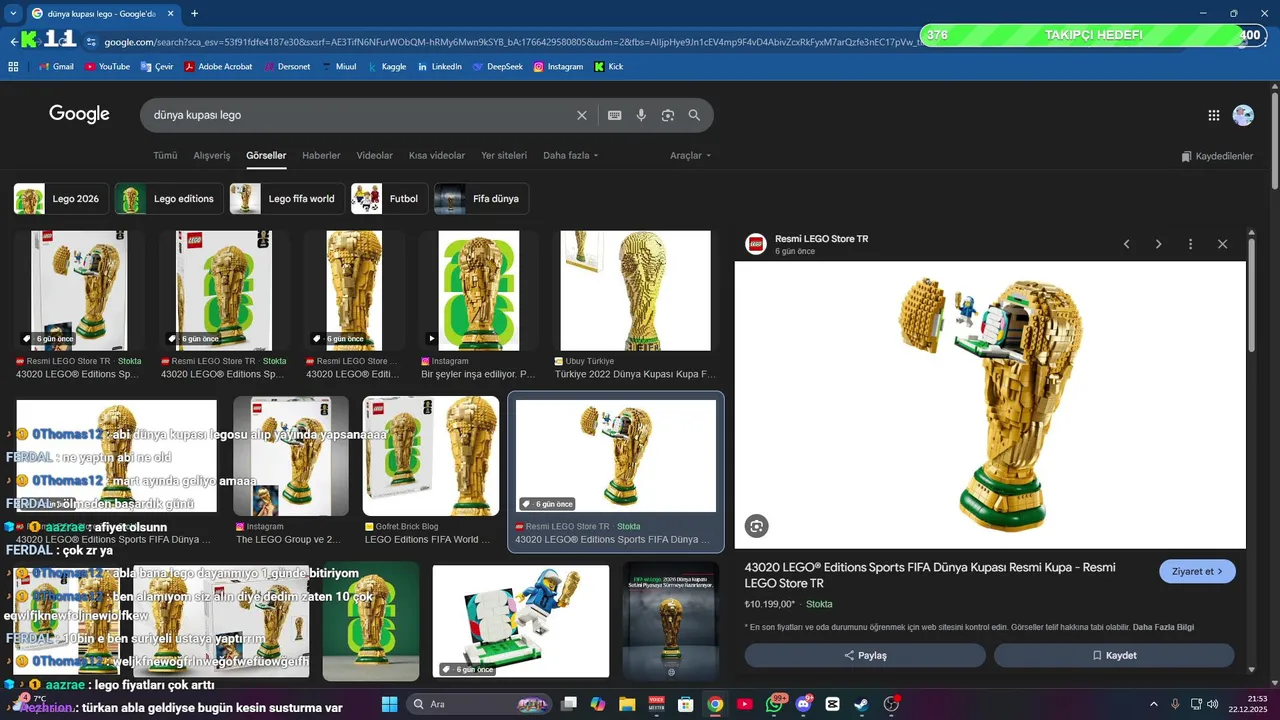Open the on-screen keyboard input tool
The width and height of the screenshot is (1280, 720).
click(x=615, y=115)
